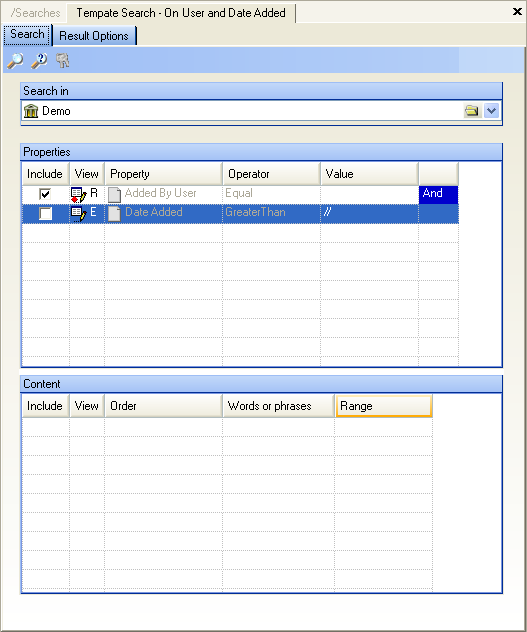Uncheck Include for Added By User
527x632 pixels.
(45, 194)
